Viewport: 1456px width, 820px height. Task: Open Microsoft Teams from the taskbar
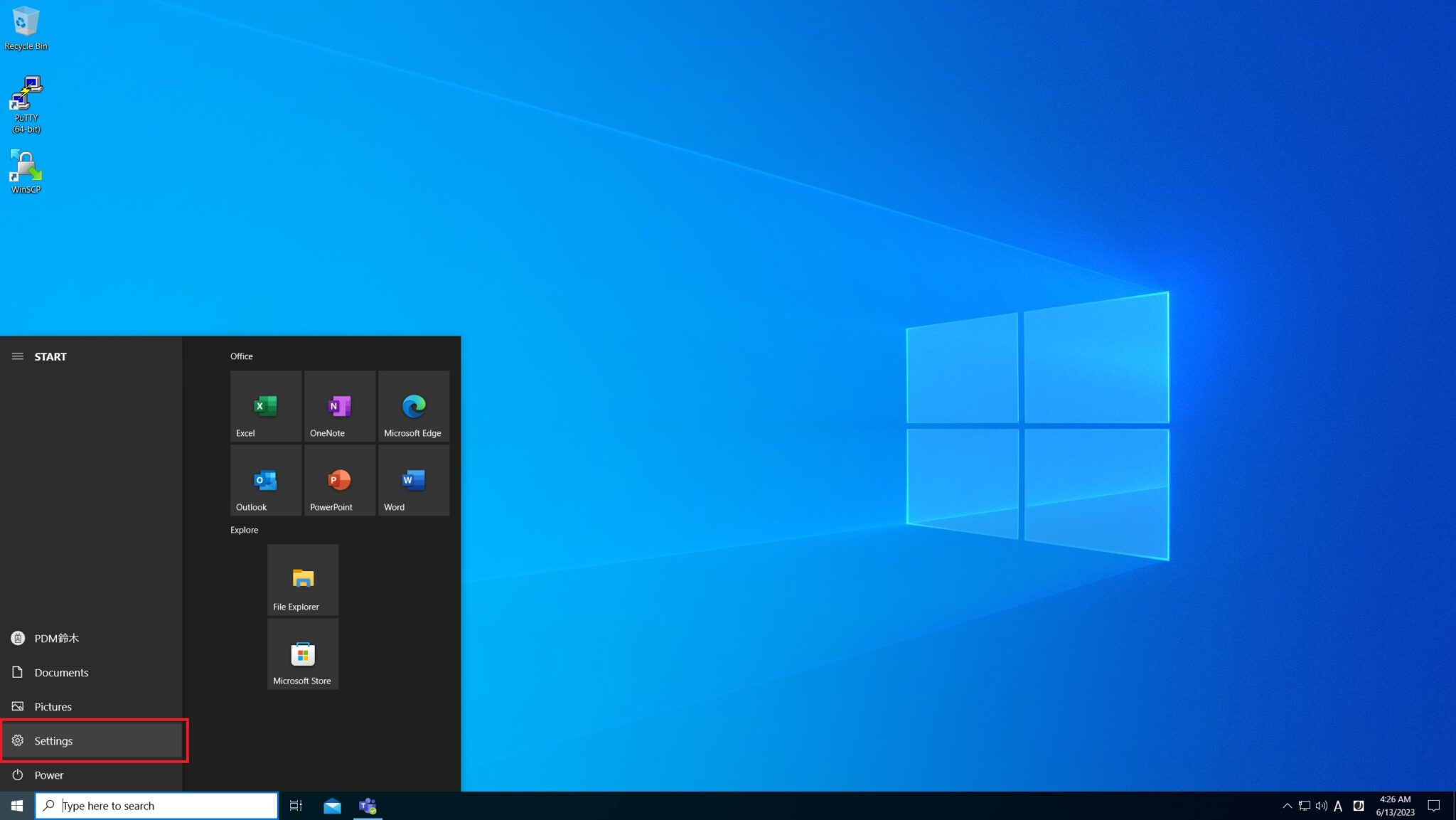click(368, 805)
